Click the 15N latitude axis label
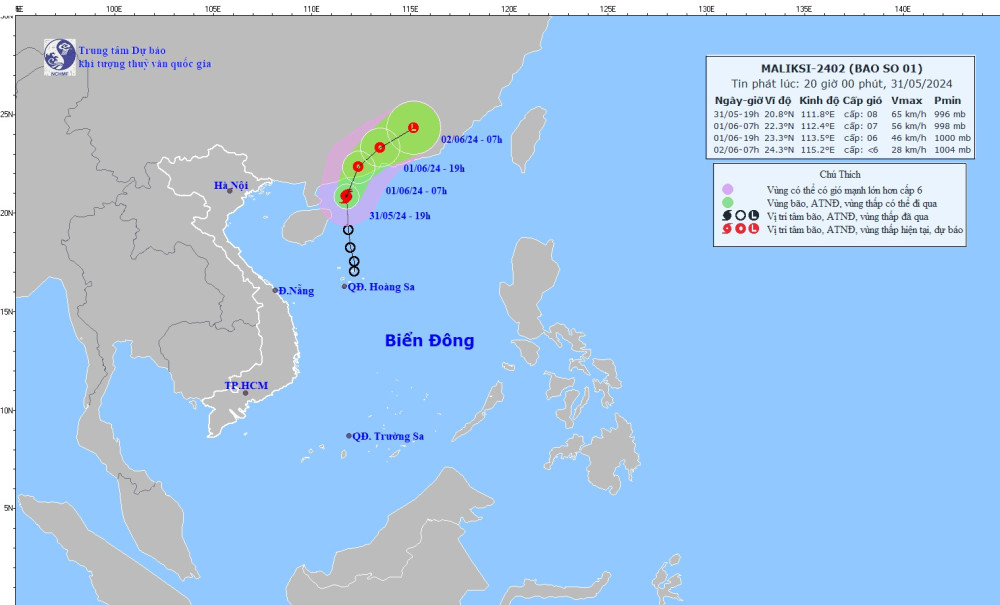Image resolution: width=1000 pixels, height=605 pixels. pos(7,312)
